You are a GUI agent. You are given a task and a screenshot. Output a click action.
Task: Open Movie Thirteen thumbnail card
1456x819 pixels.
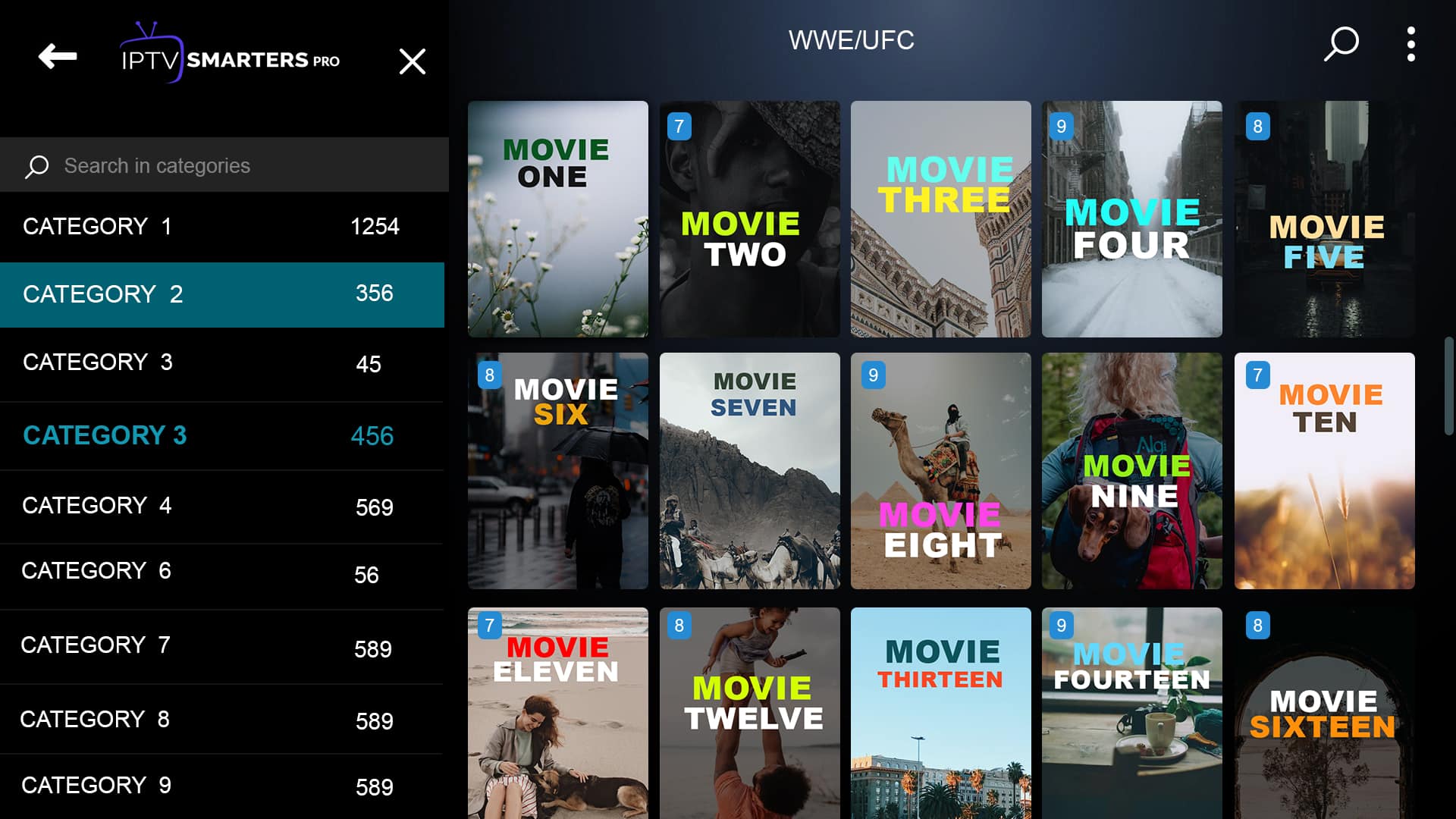pos(940,713)
